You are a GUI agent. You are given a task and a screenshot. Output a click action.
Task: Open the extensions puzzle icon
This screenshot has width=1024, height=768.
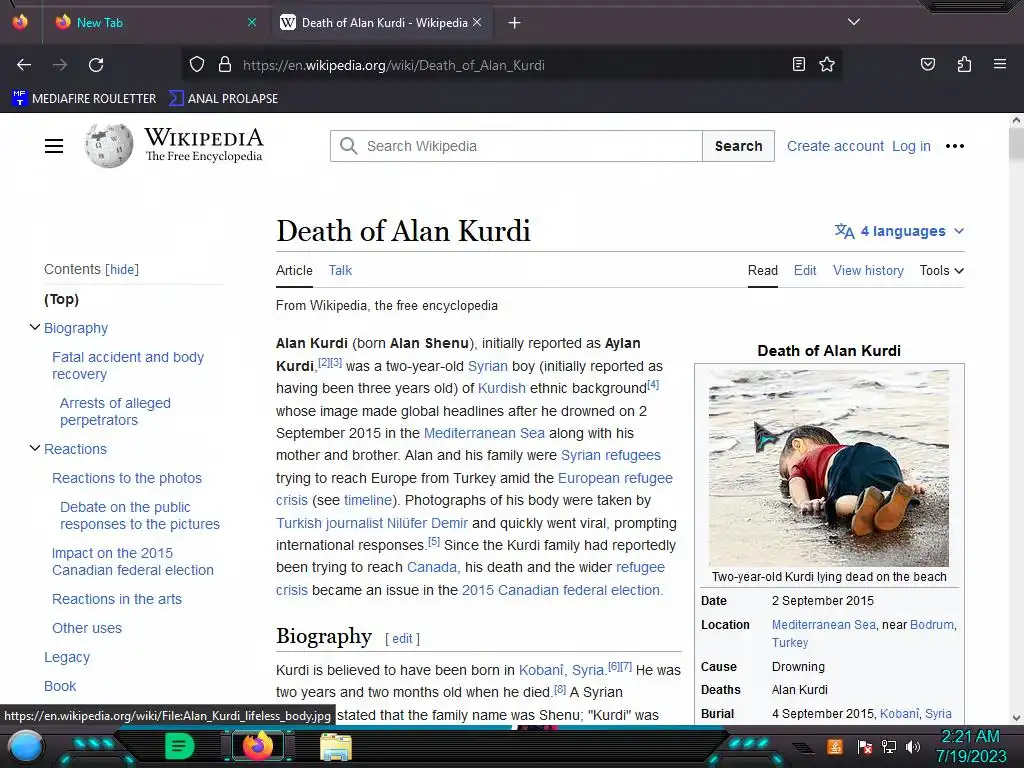click(964, 64)
